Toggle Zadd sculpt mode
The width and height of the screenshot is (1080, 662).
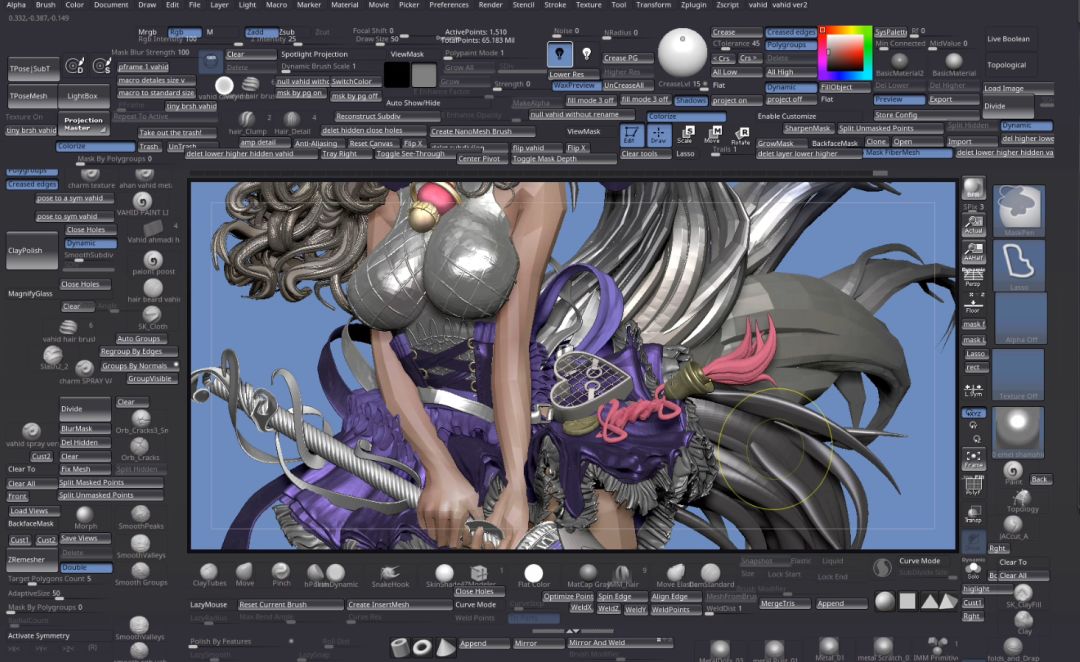[x=261, y=32]
